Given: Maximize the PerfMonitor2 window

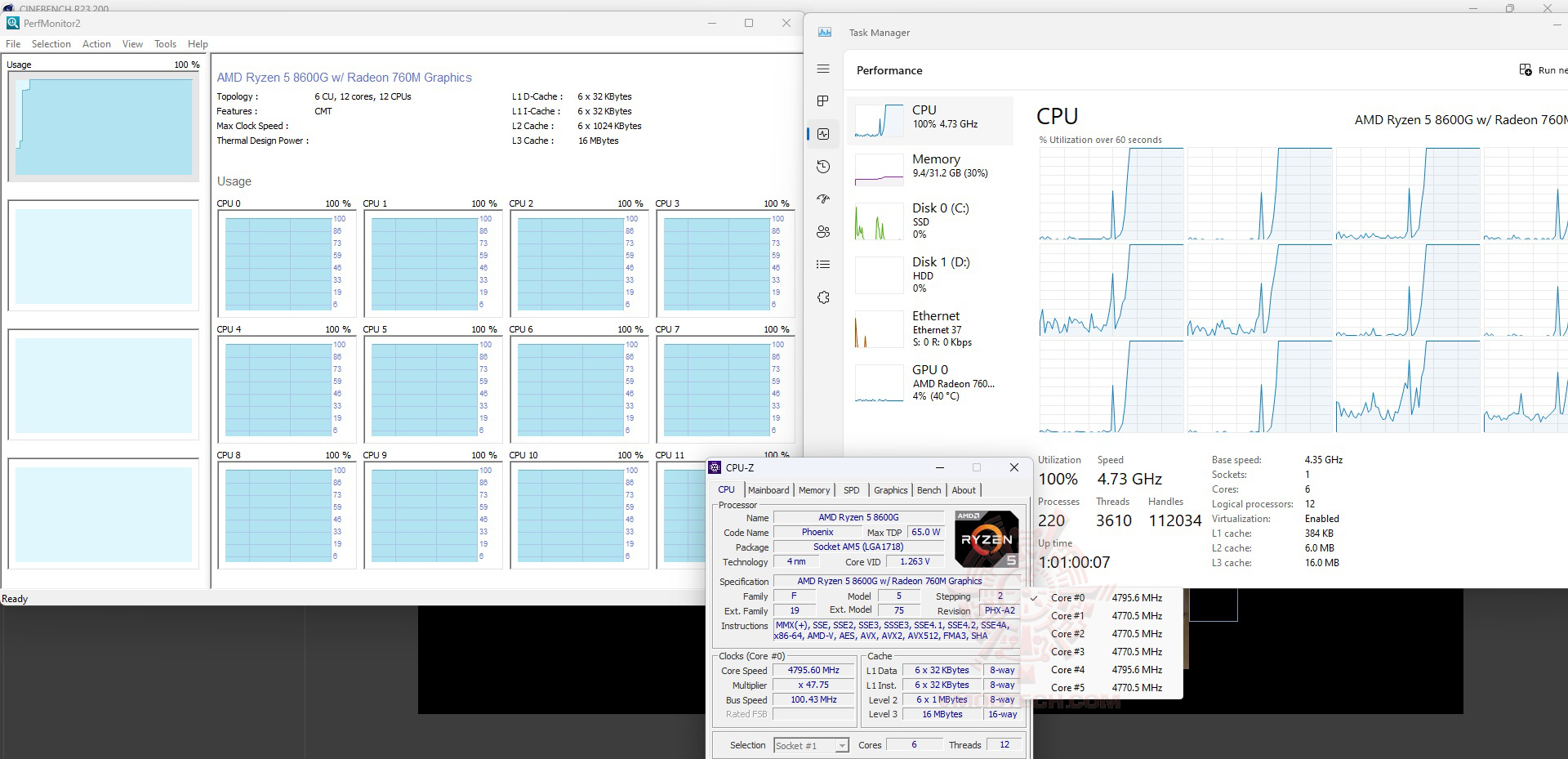Looking at the screenshot, I should (749, 23).
